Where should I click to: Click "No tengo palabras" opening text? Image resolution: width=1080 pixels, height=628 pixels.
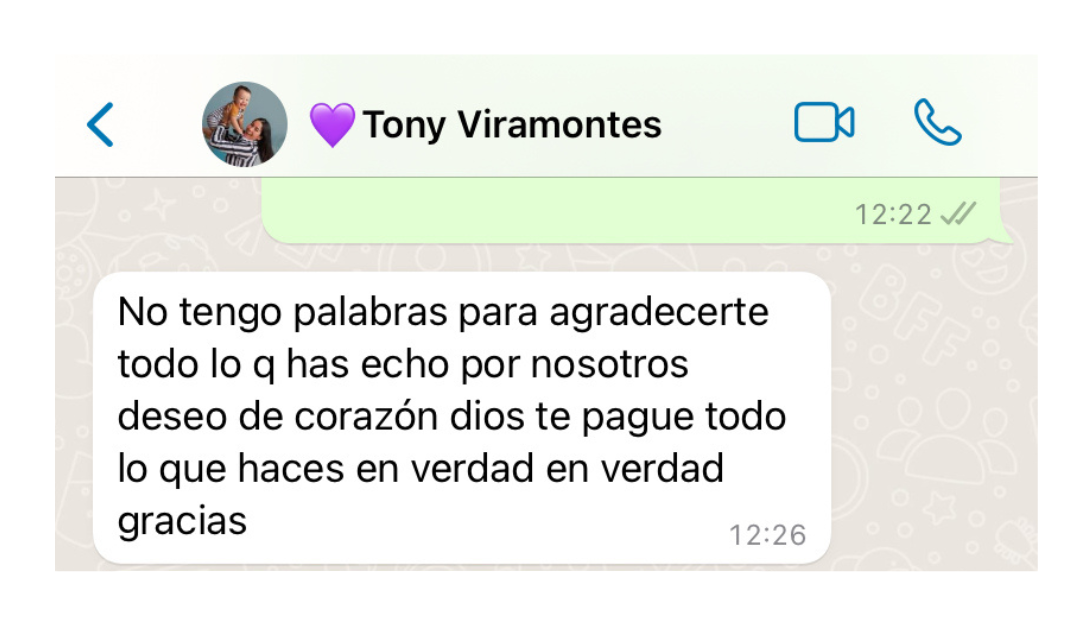(x=282, y=313)
